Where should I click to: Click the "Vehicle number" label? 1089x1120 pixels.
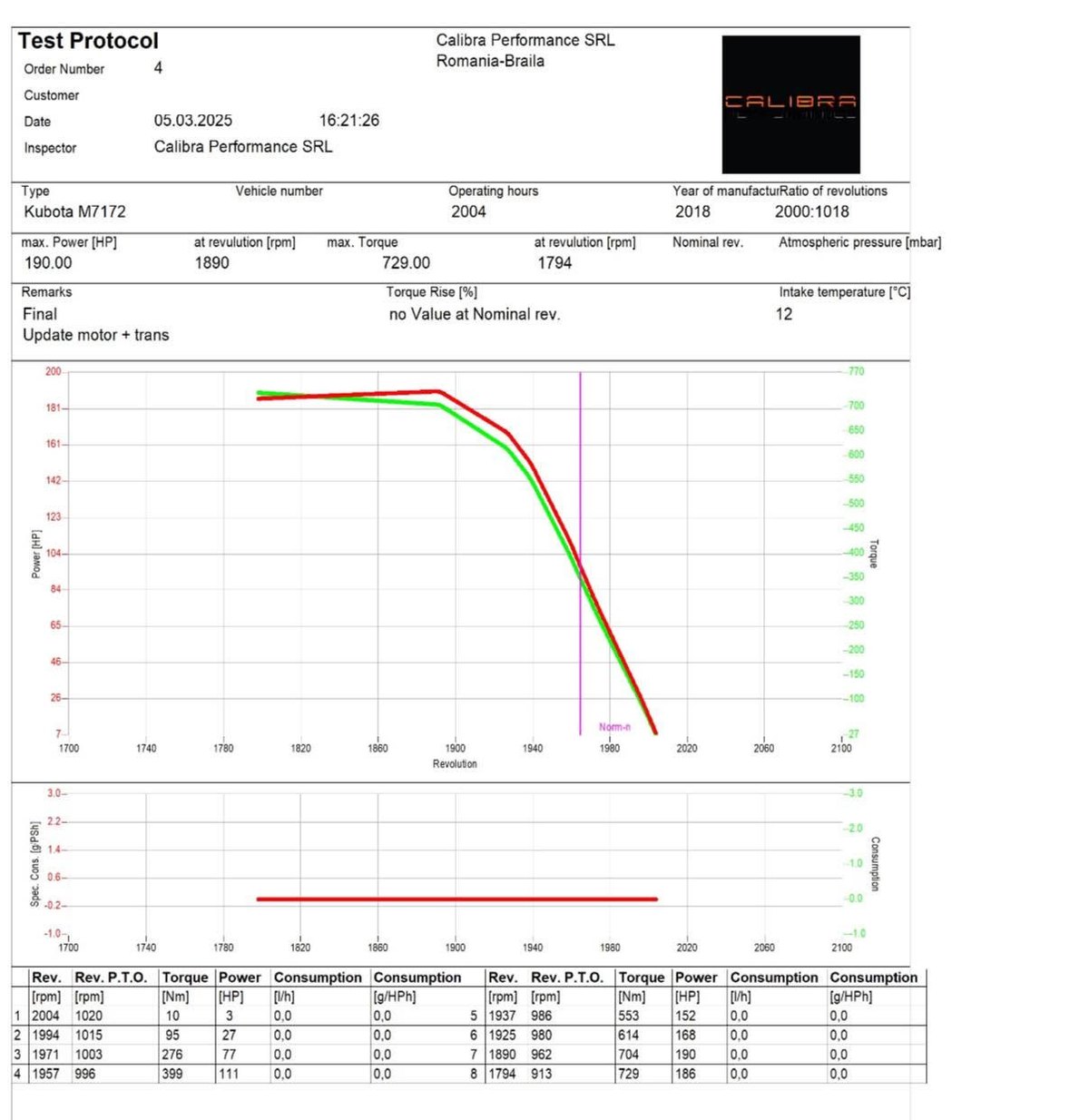pyautogui.click(x=279, y=191)
